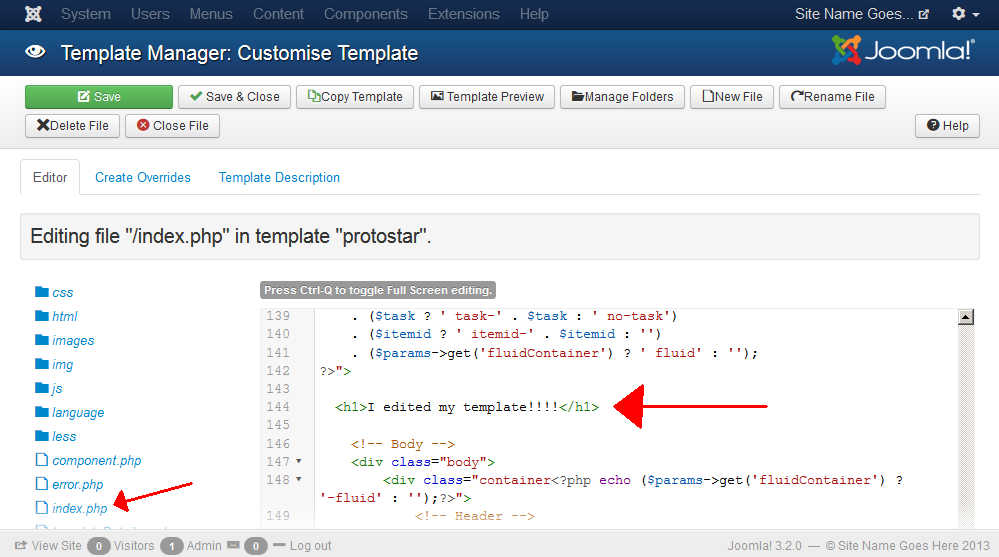
Task: Click Delete File button
Action: [73, 126]
